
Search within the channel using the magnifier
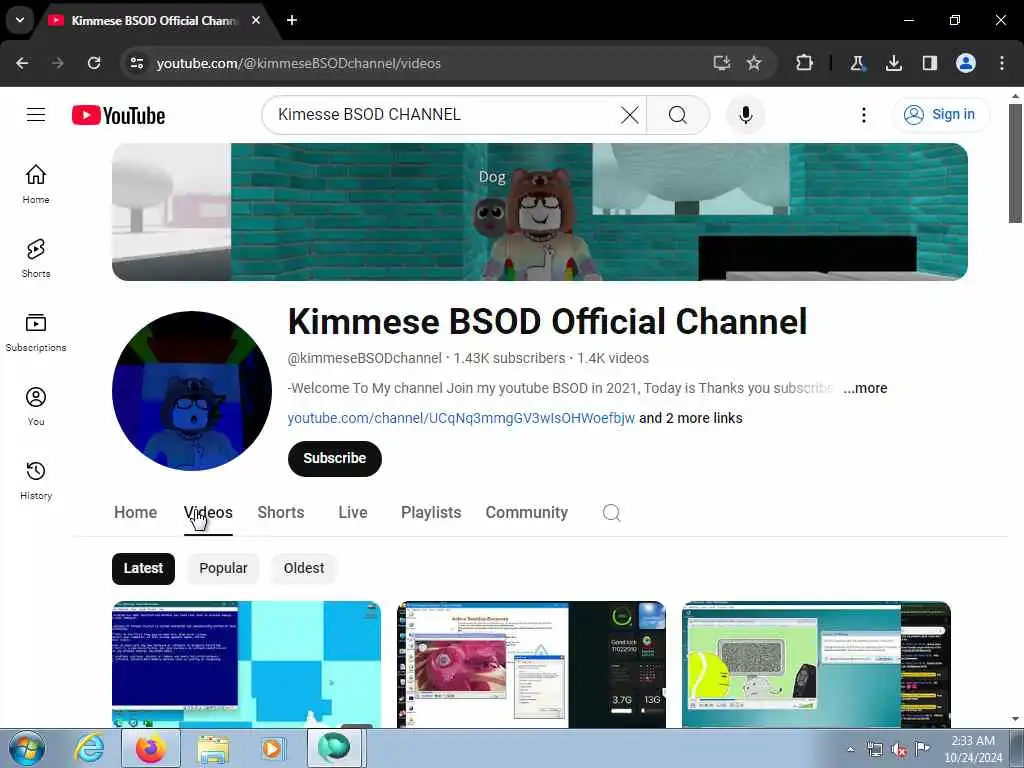[611, 513]
